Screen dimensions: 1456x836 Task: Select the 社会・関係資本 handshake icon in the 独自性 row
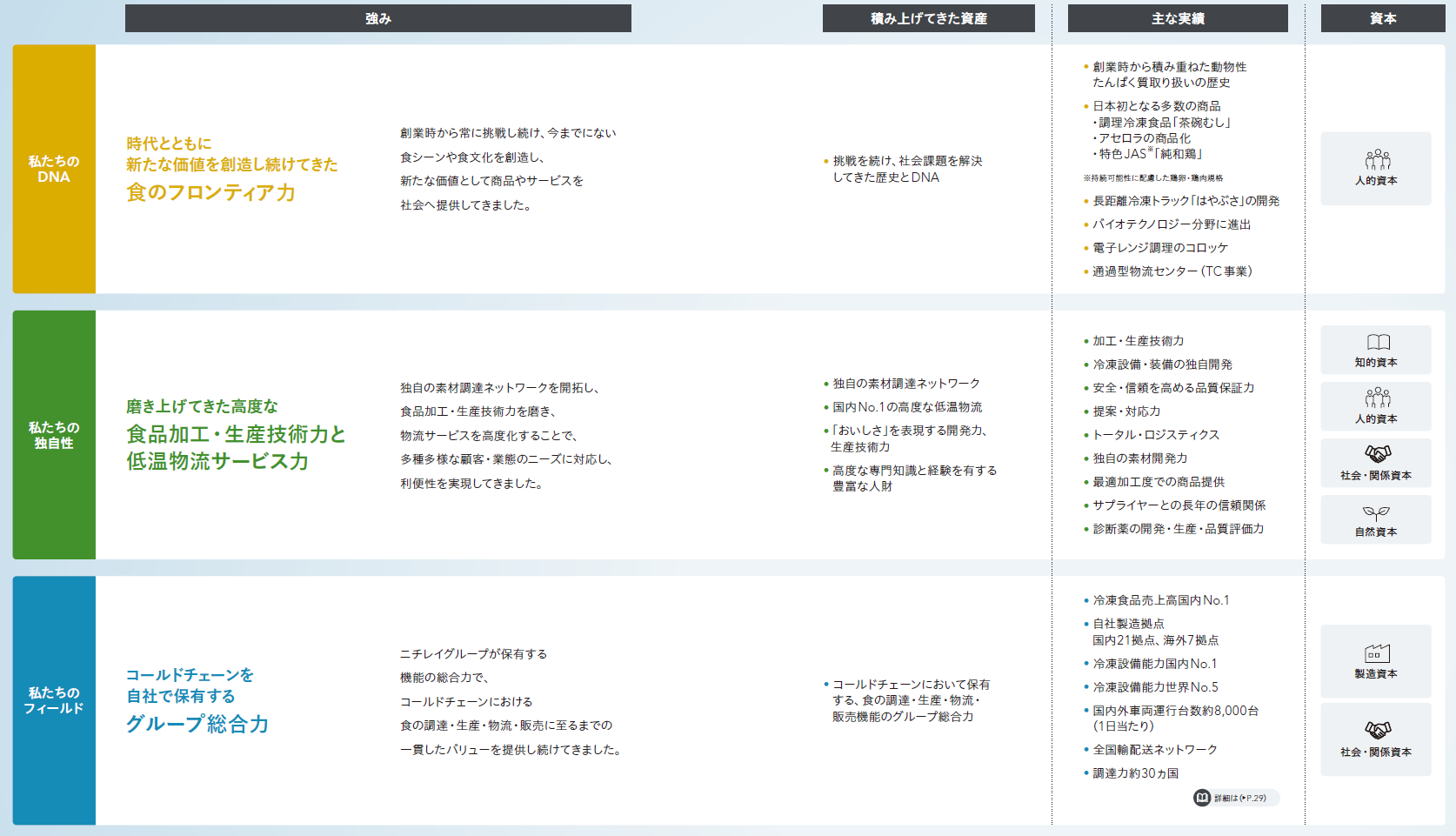pos(1377,454)
